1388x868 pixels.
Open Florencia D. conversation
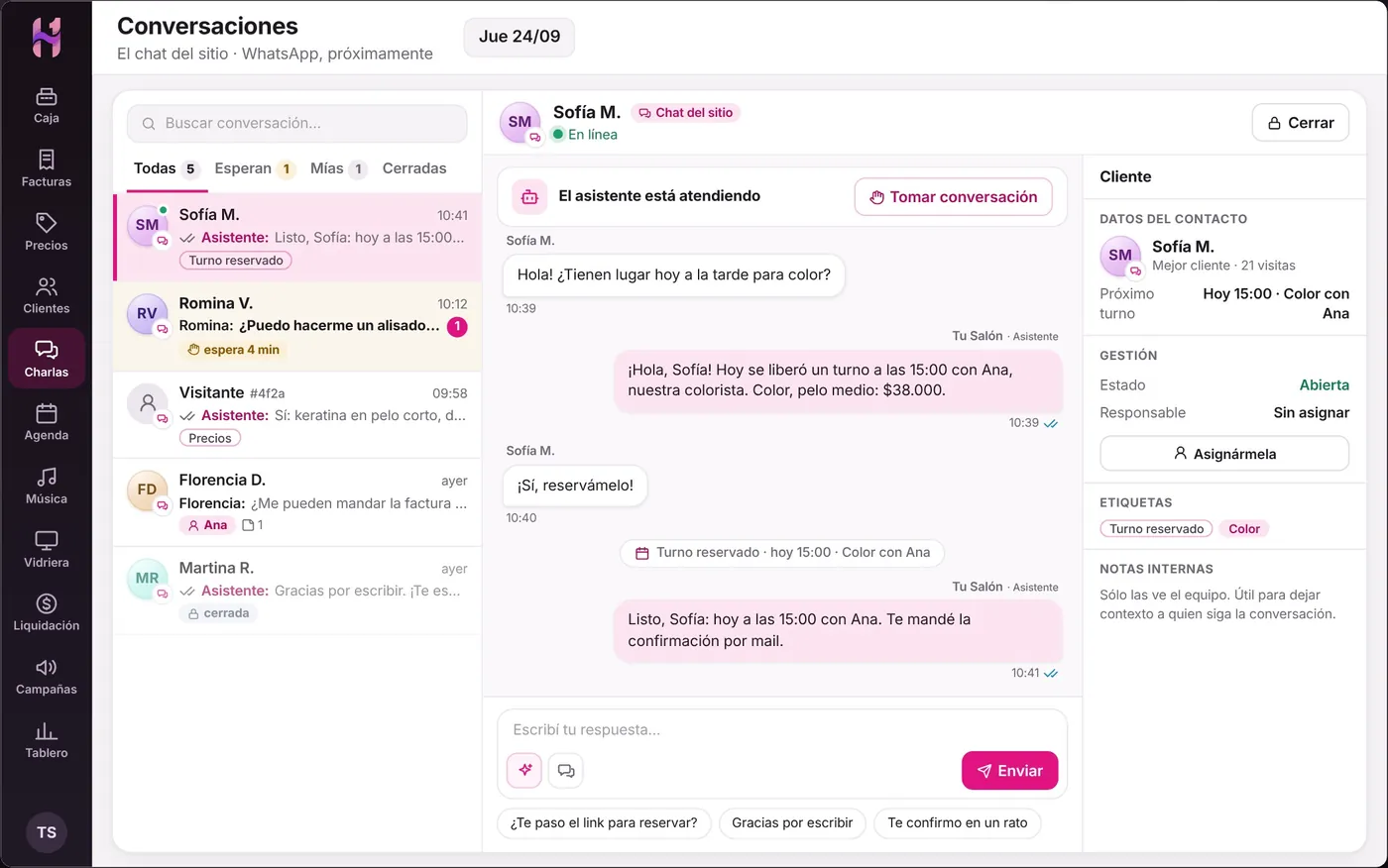297,502
